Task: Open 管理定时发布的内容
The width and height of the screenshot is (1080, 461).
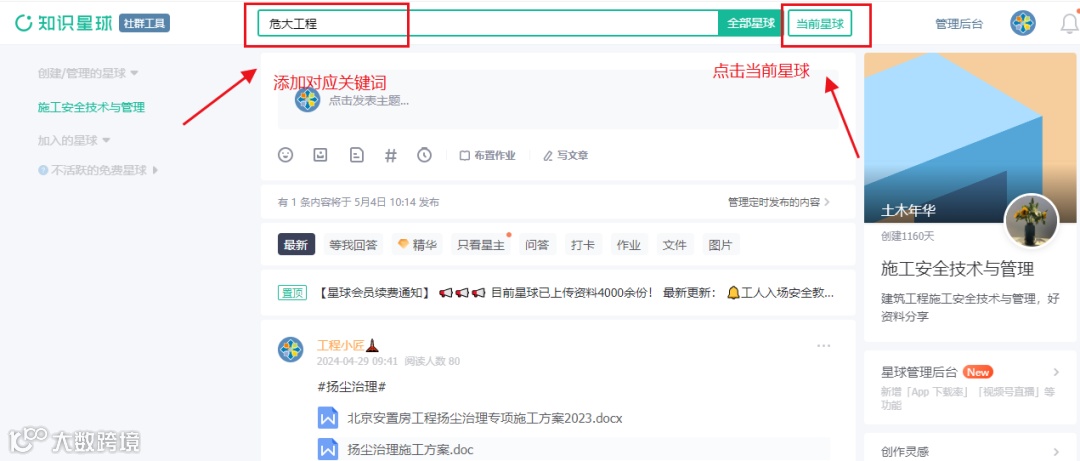Action: 778,203
